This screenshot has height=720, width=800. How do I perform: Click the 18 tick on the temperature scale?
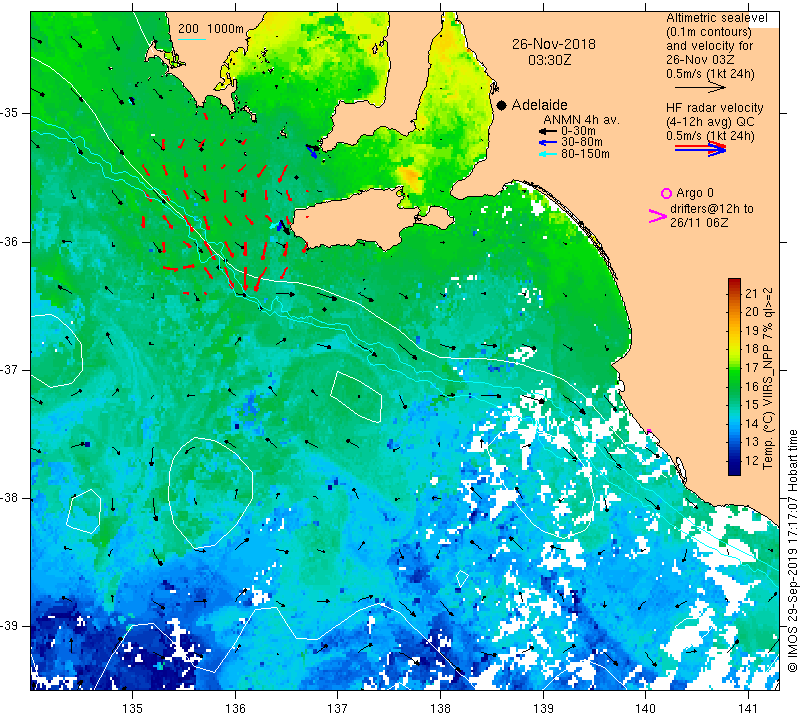point(752,349)
